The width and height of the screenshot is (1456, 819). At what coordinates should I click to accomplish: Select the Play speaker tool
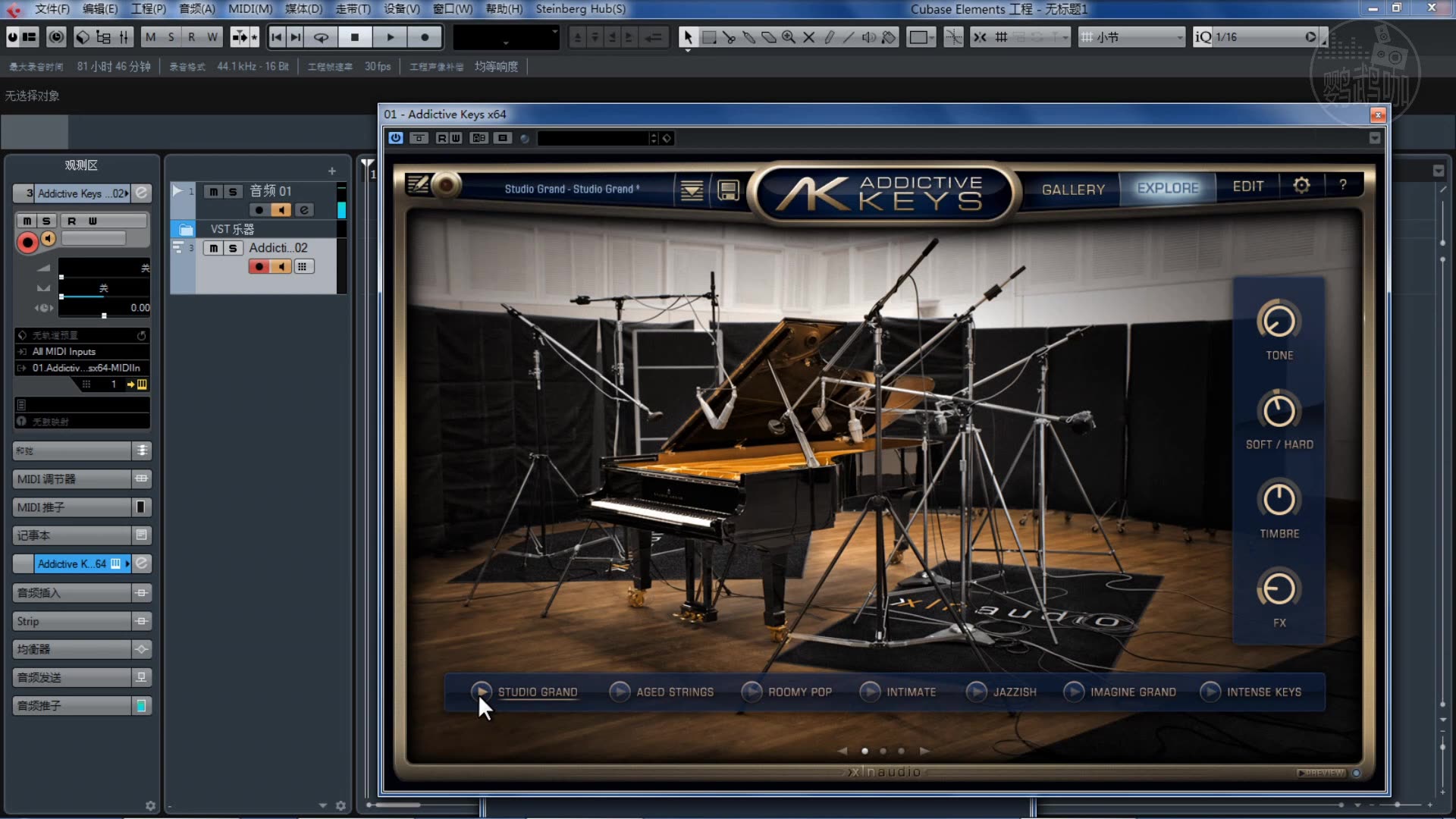click(869, 37)
